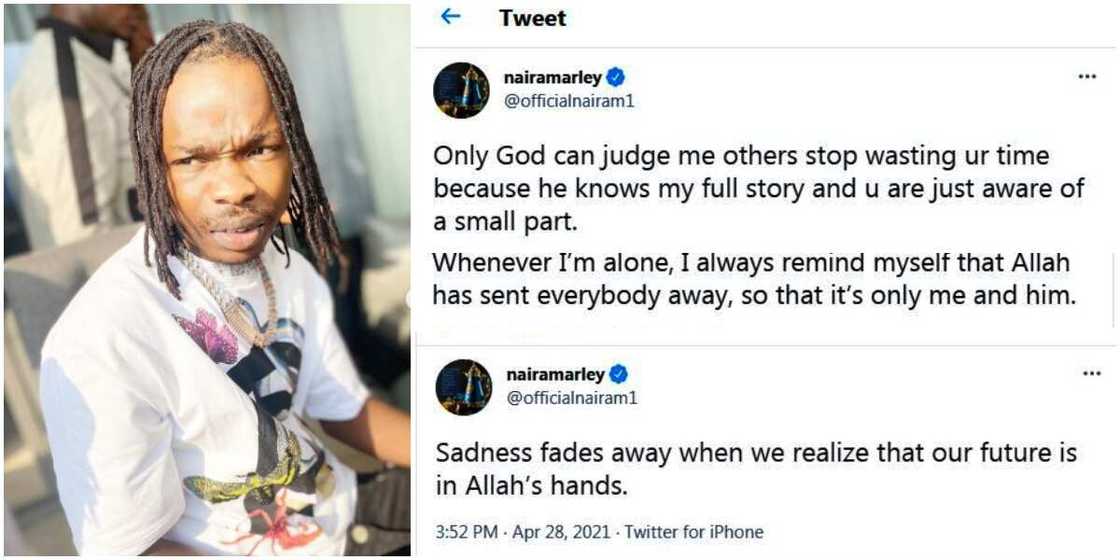Image resolution: width=1120 pixels, height=560 pixels.
Task: Click the verified badge on the first tweet
Action: tap(618, 77)
